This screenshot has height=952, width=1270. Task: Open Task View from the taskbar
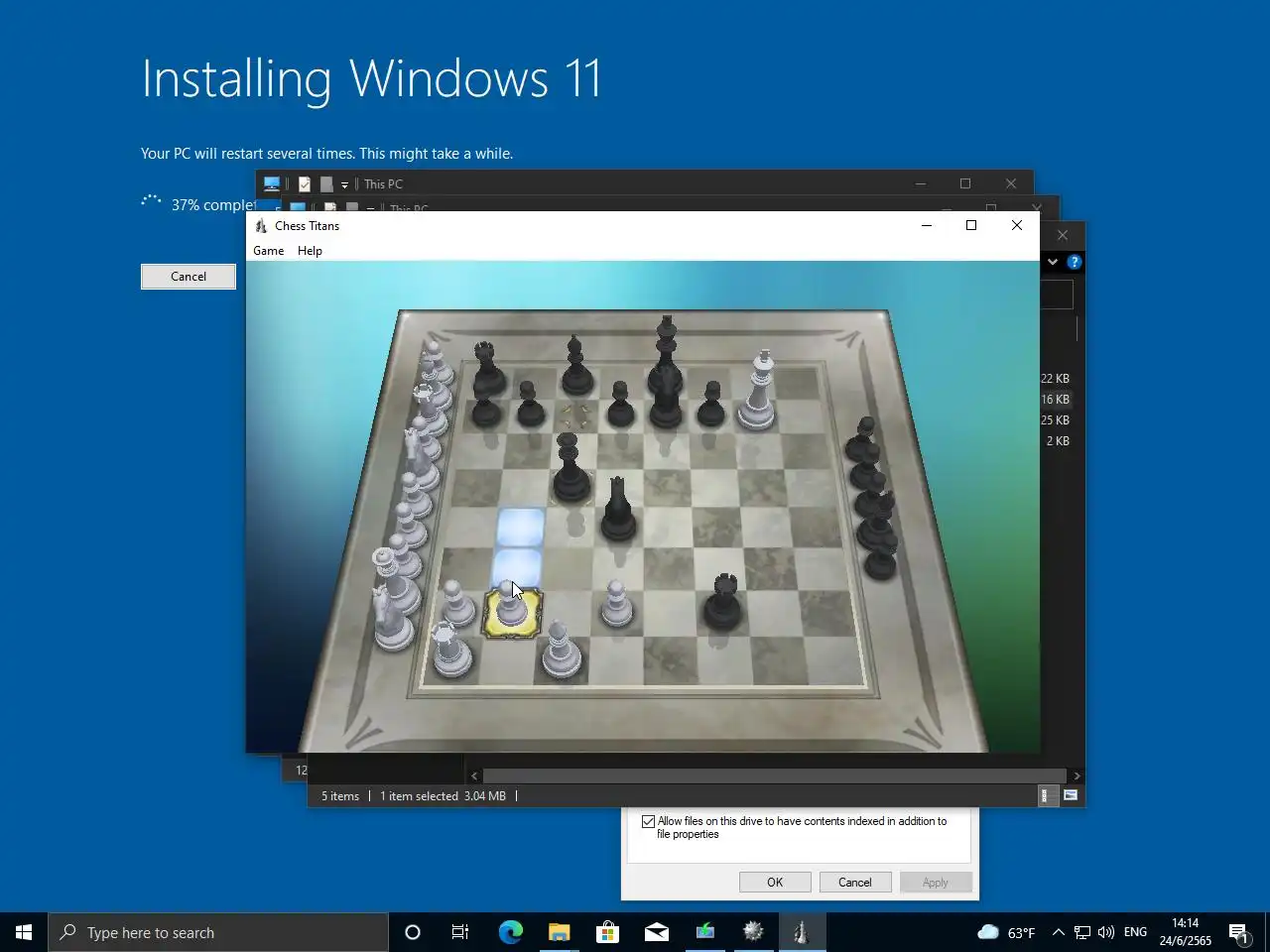pyautogui.click(x=460, y=932)
